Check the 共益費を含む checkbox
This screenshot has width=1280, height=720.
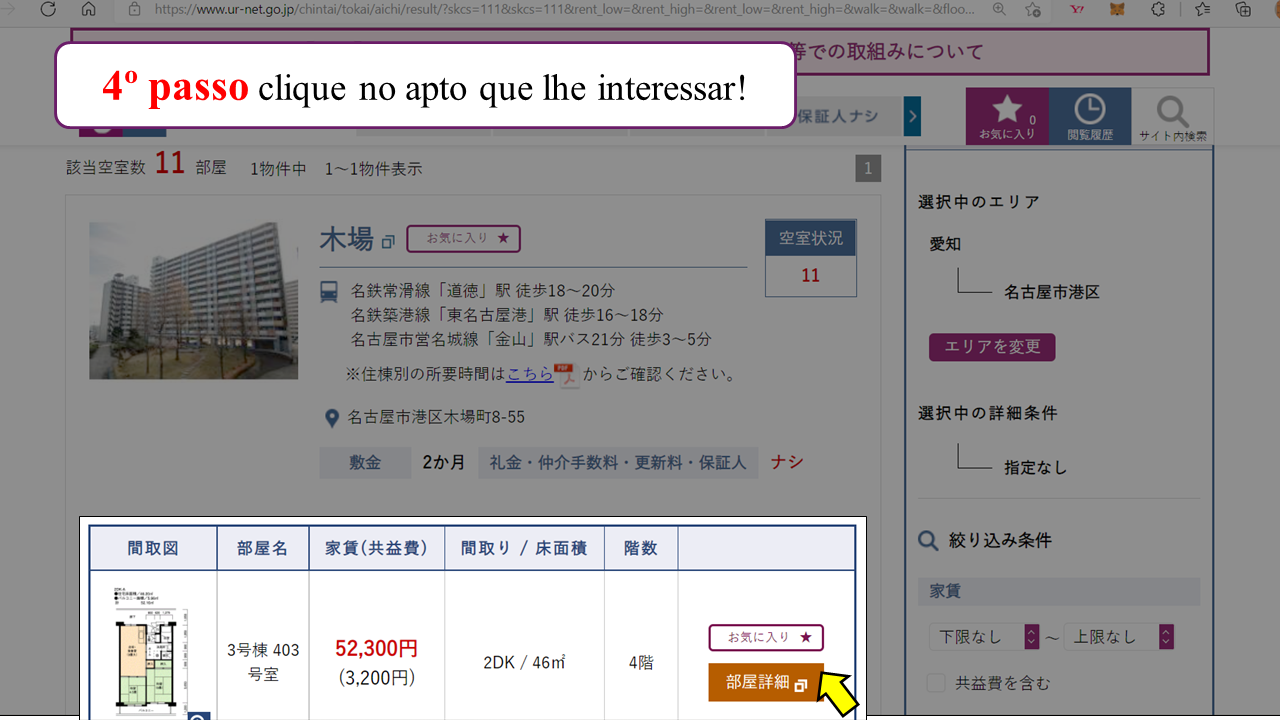pos(936,684)
